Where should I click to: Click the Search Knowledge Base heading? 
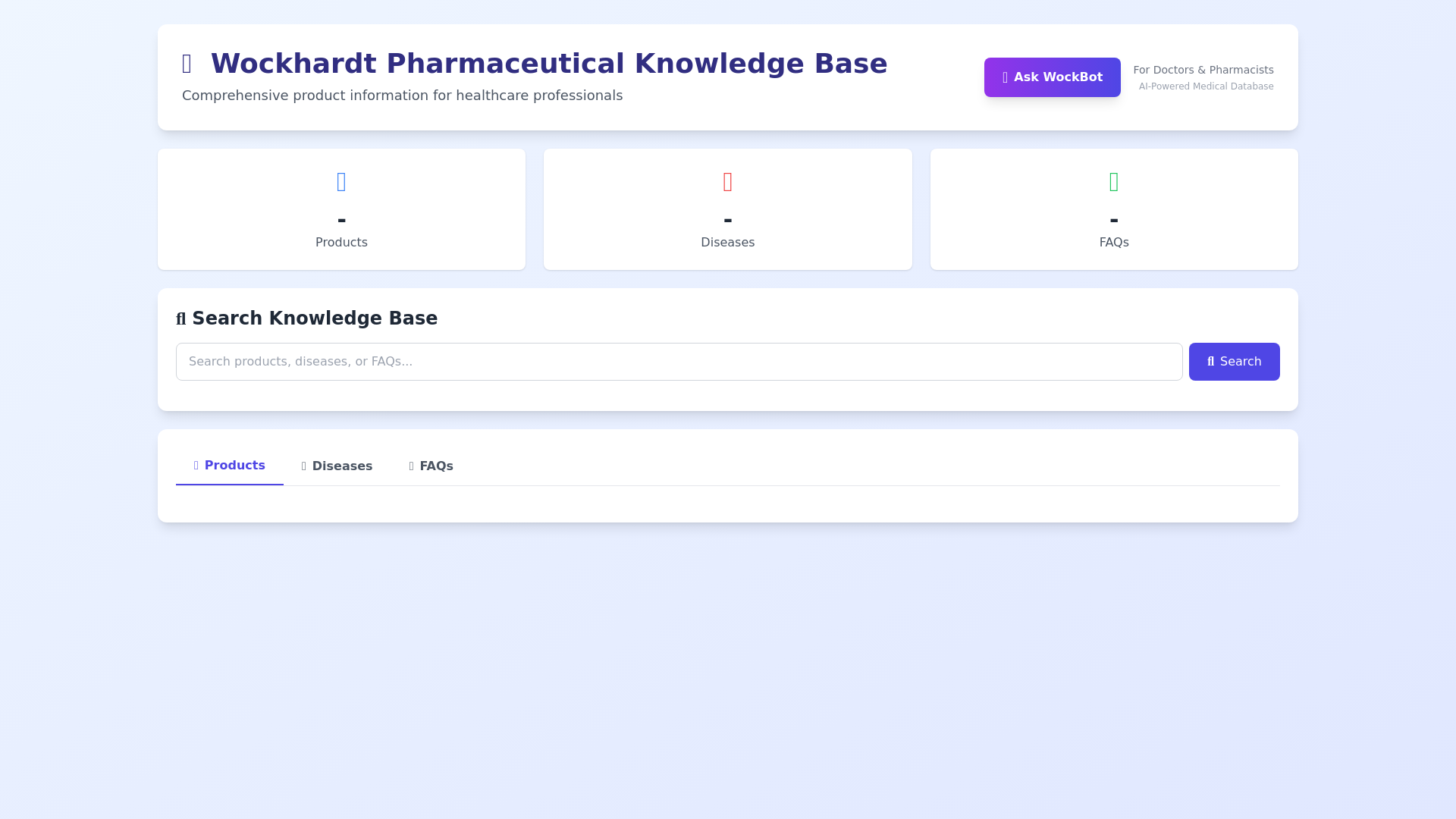coord(315,318)
